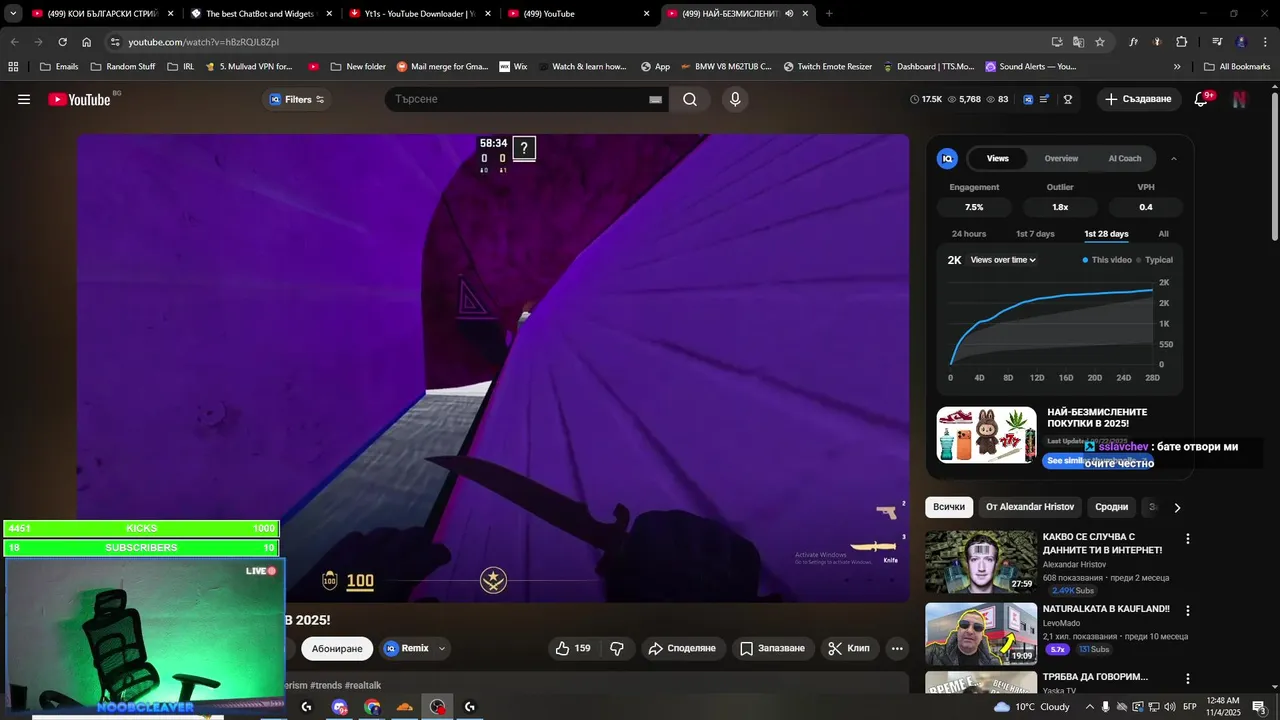
Task: Expand the dropdown arrow next to Remix
Action: 441,648
